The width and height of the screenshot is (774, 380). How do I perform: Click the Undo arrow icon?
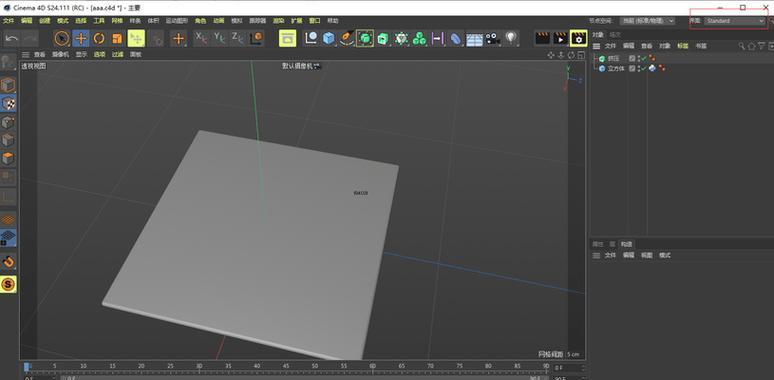click(12, 38)
